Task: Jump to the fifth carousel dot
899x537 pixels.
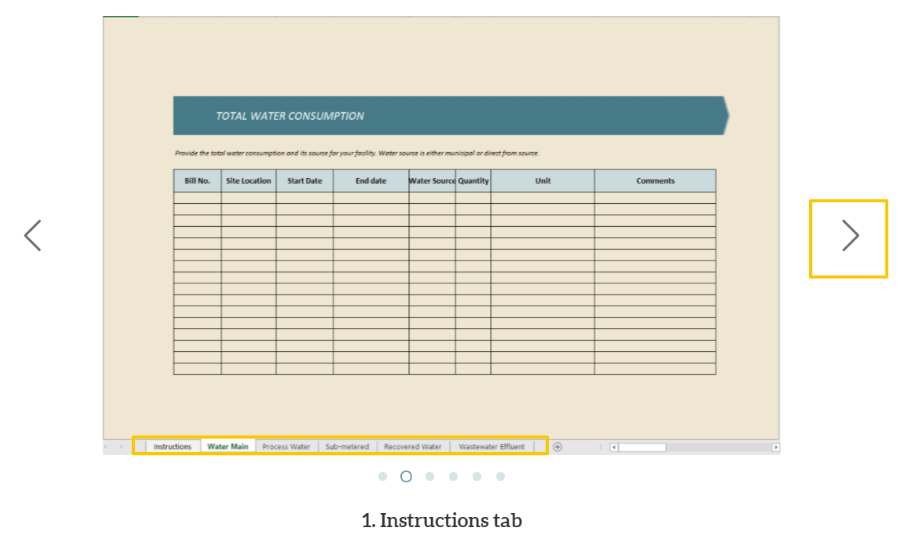Action: coord(476,477)
